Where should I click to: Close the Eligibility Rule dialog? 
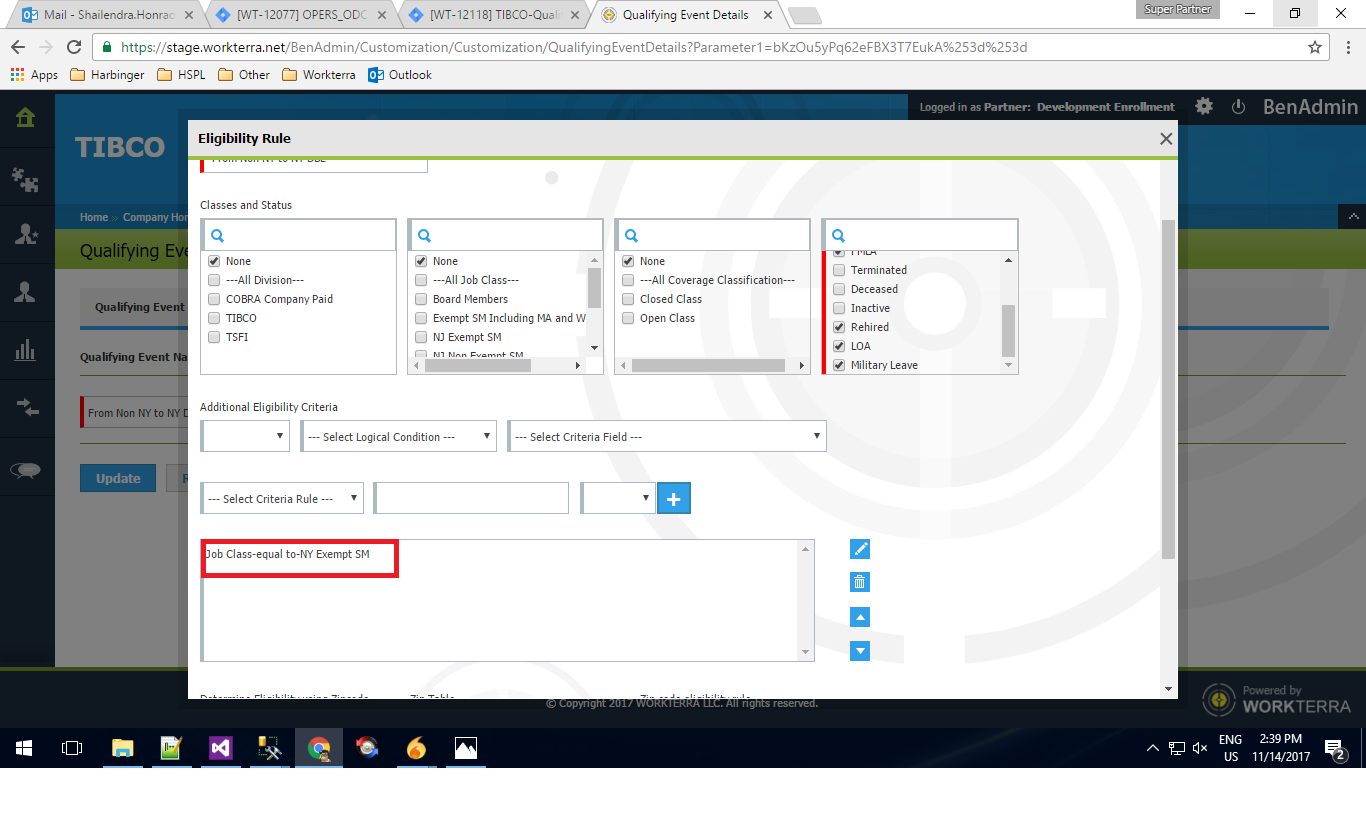(x=1165, y=139)
